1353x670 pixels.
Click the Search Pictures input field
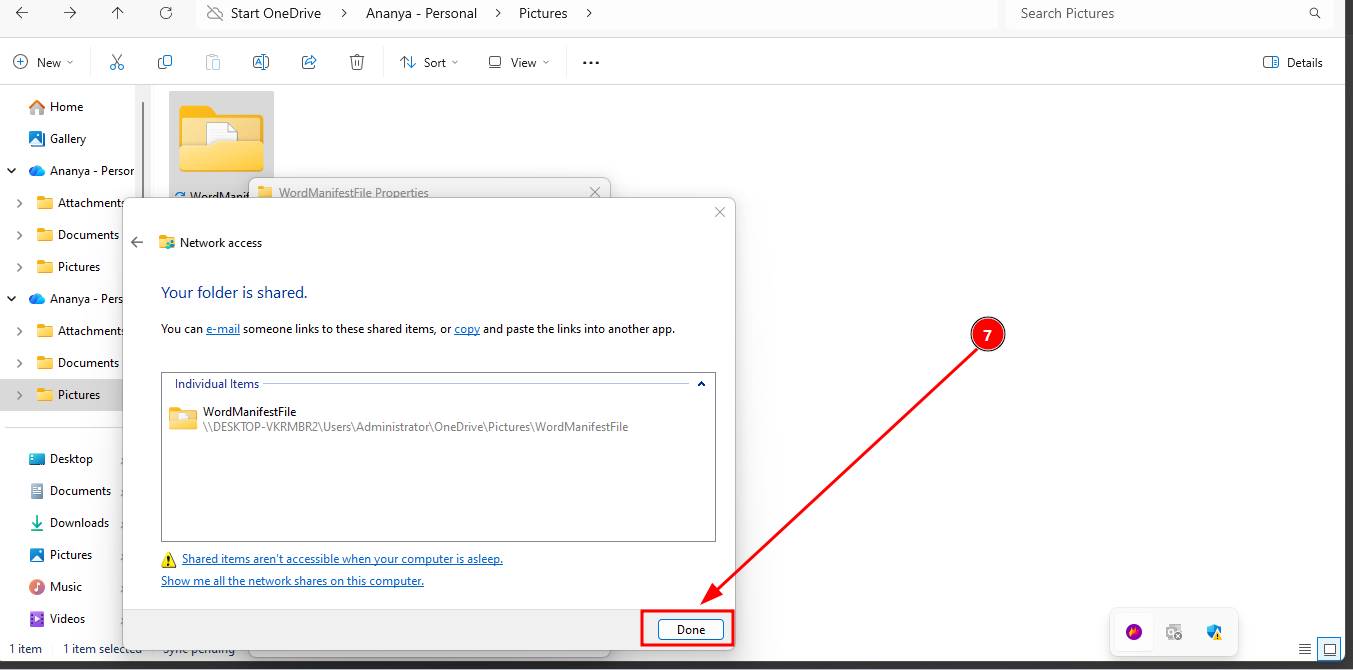click(1160, 13)
